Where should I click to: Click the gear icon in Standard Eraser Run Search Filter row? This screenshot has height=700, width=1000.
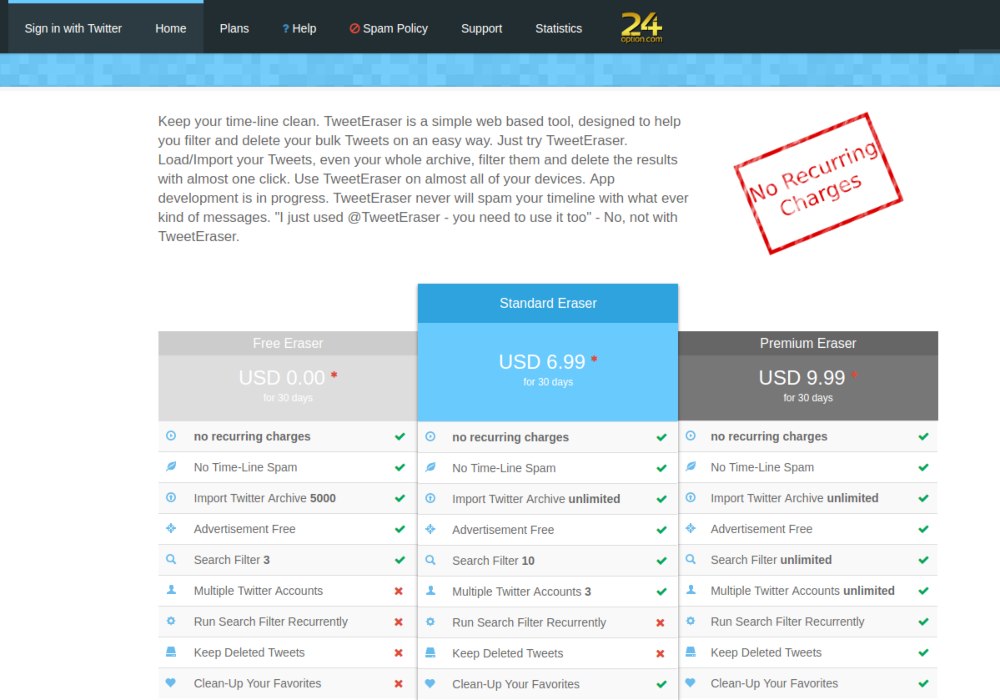coord(430,622)
